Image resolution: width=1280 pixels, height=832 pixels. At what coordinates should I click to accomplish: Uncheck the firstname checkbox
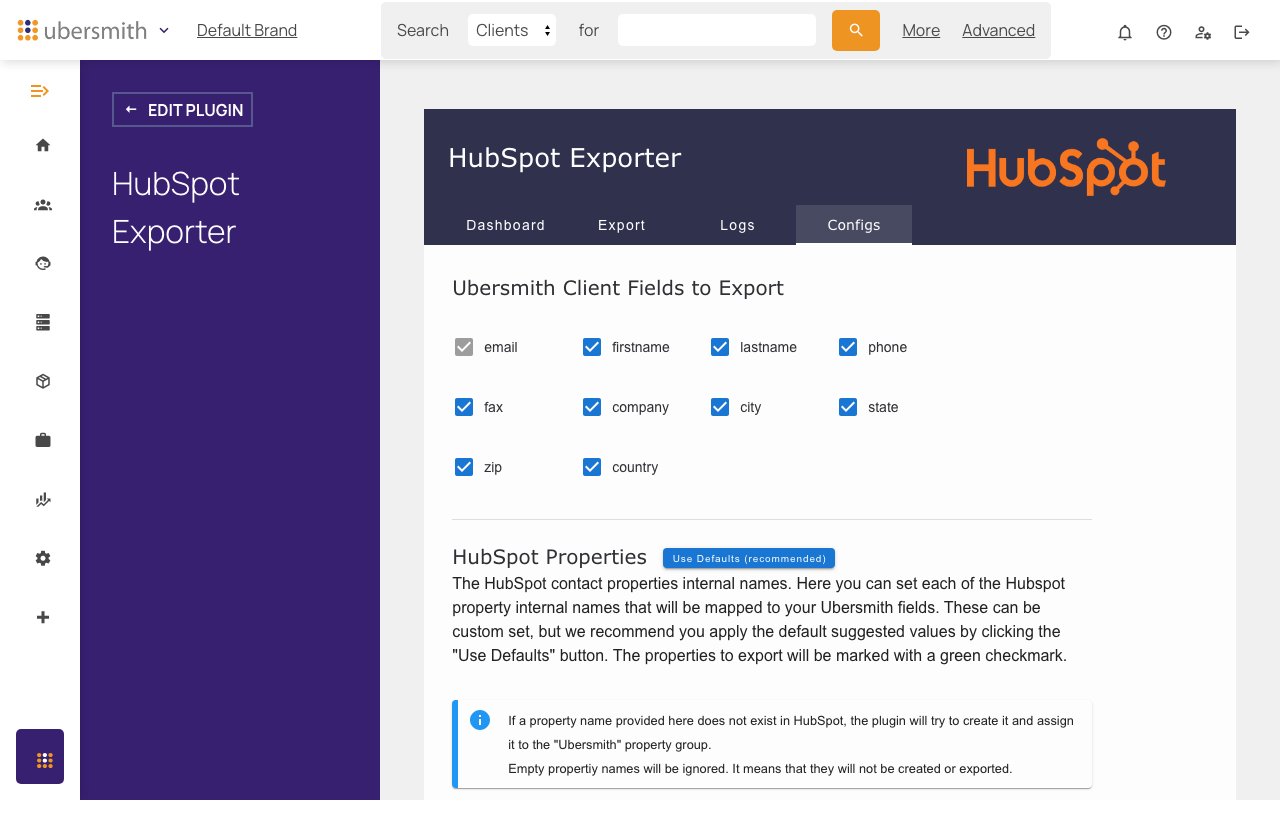592,347
